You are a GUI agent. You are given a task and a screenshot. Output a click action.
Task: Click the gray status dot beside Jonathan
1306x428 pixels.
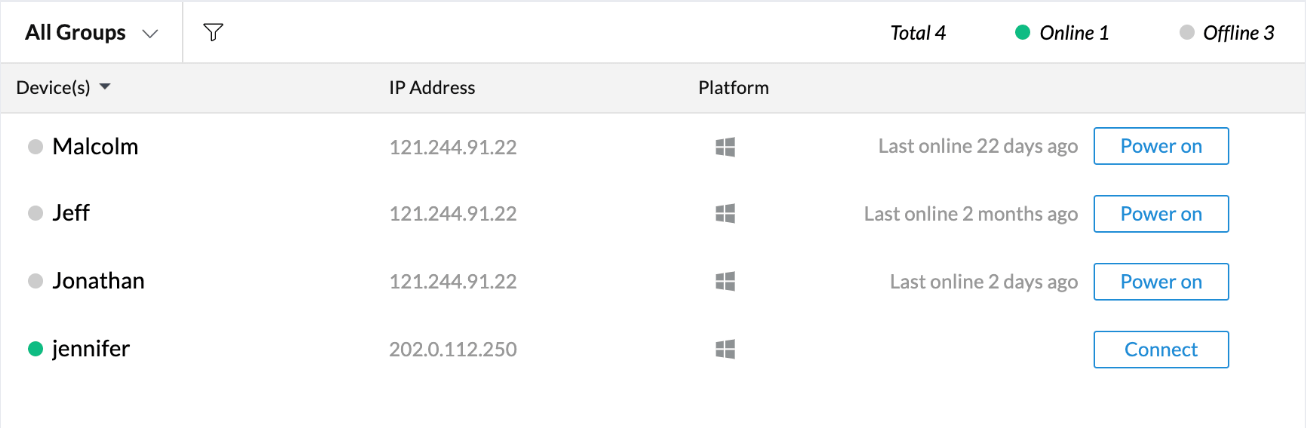[x=35, y=282]
